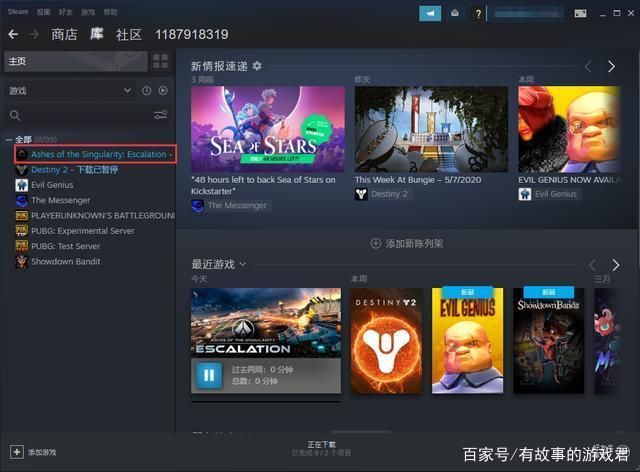Expand the 最近游戏 shelf dropdown
Screen dimensions: 640x472
pyautogui.click(x=242, y=264)
